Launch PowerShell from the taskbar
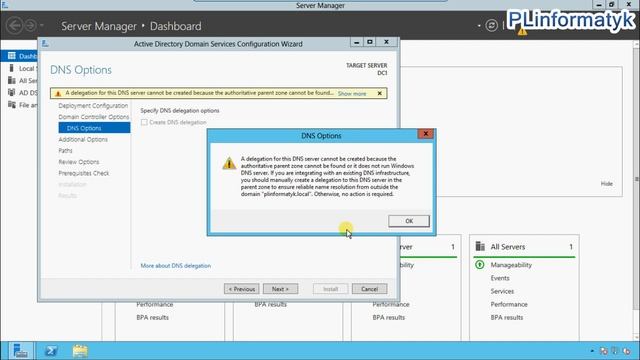 coord(51,351)
